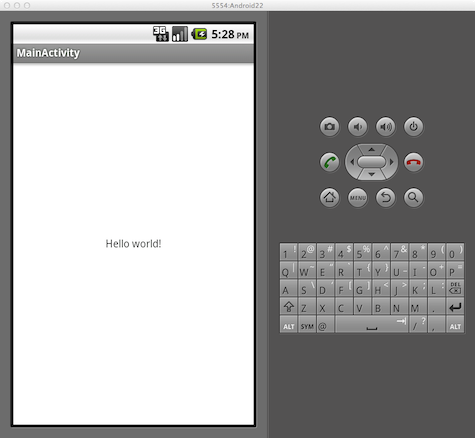Click the D-pad up arrow
475x438 pixels.
click(x=372, y=149)
